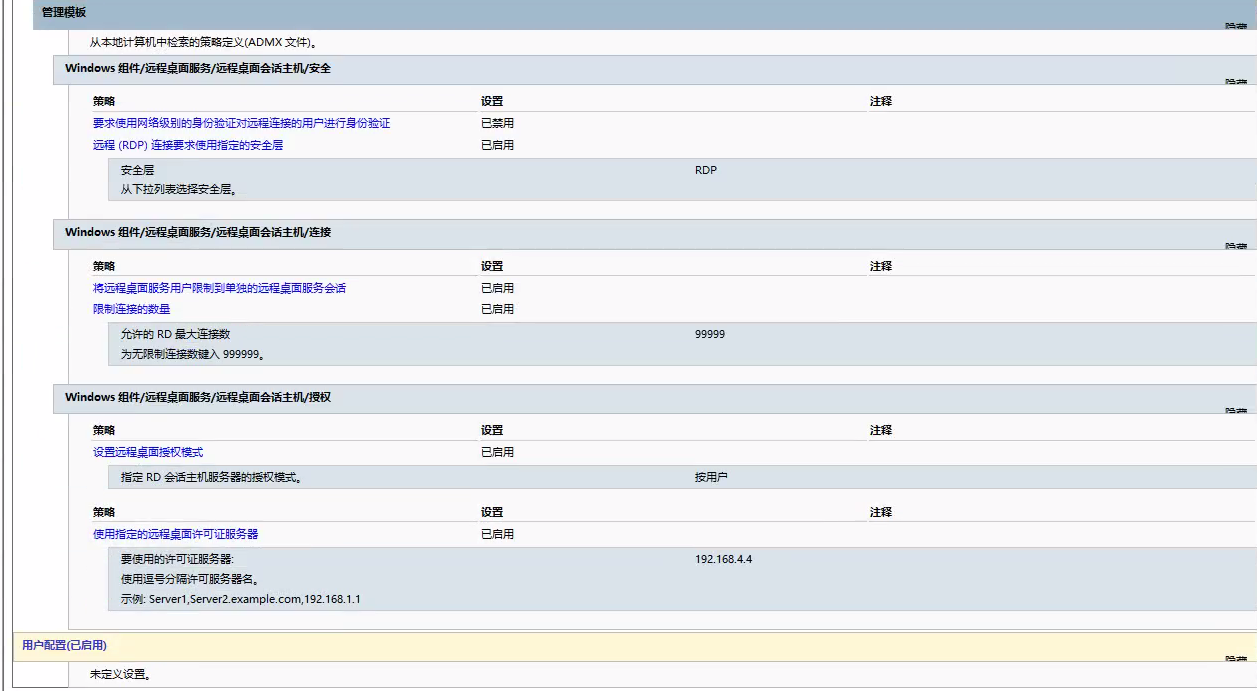This screenshot has height=691, width=1257.
Task: Open the 使用指定的远程桌面许可证服务器 policy link
Action: [175, 534]
